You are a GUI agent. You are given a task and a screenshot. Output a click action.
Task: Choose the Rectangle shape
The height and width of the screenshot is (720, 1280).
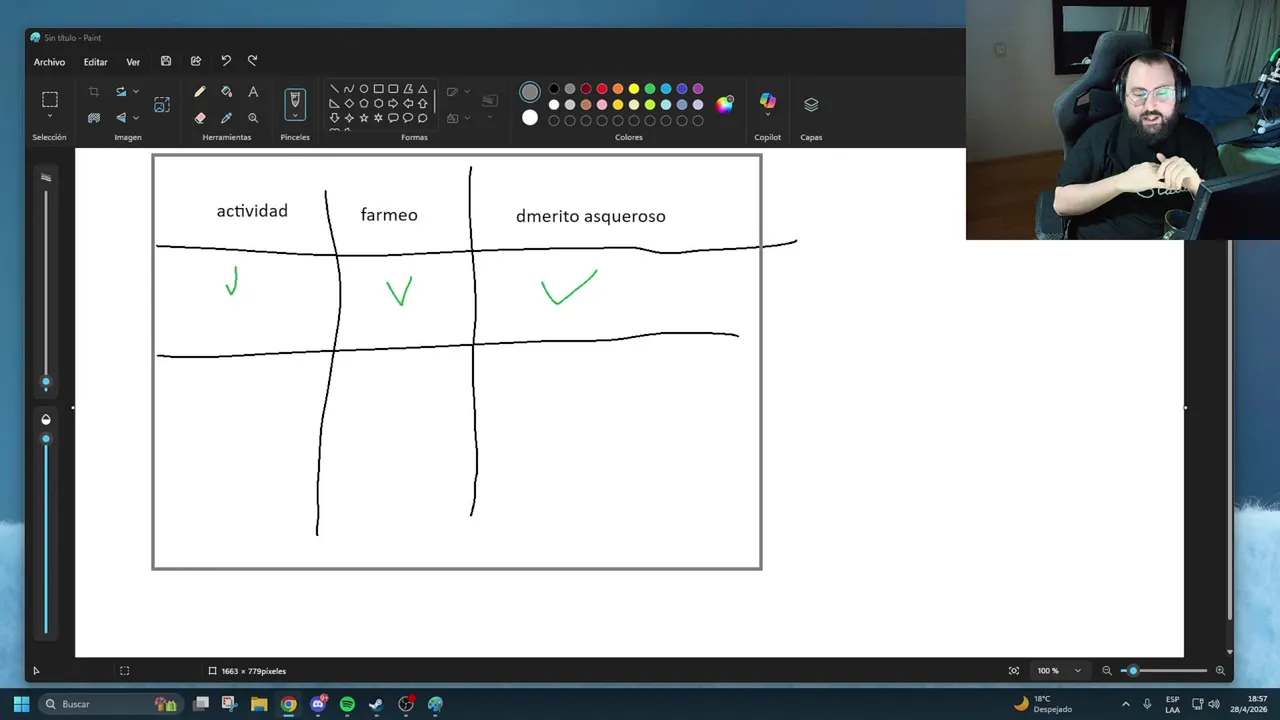[378, 89]
